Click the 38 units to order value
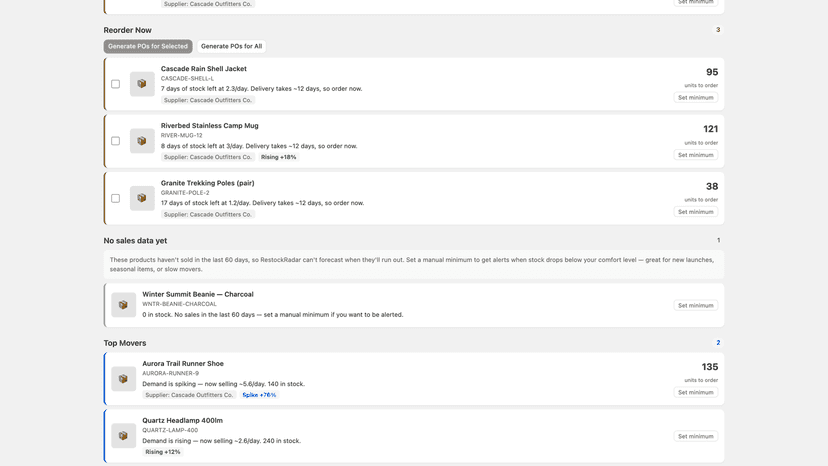 point(712,187)
